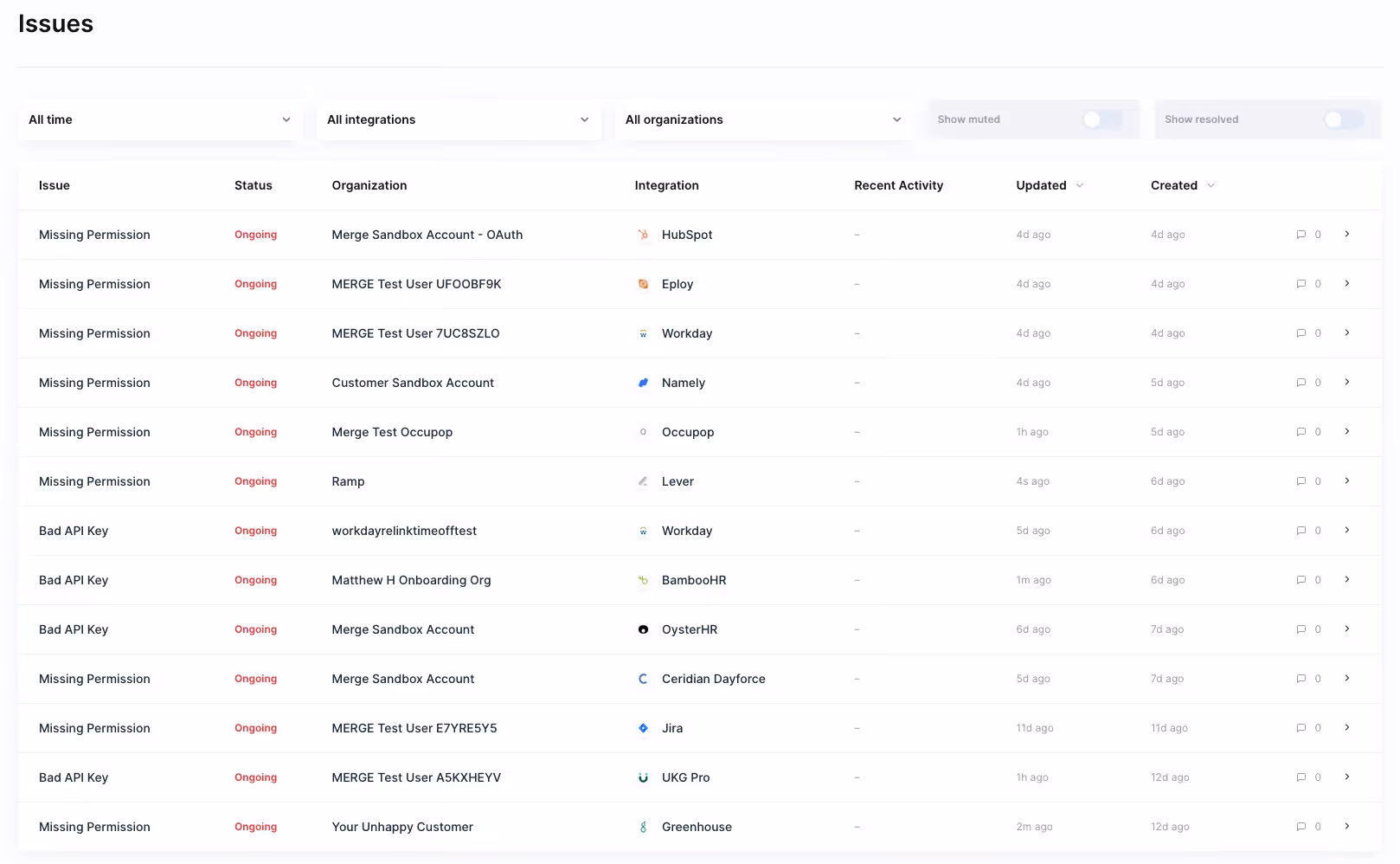
Task: Open the All integrations dropdown
Action: 459,119
